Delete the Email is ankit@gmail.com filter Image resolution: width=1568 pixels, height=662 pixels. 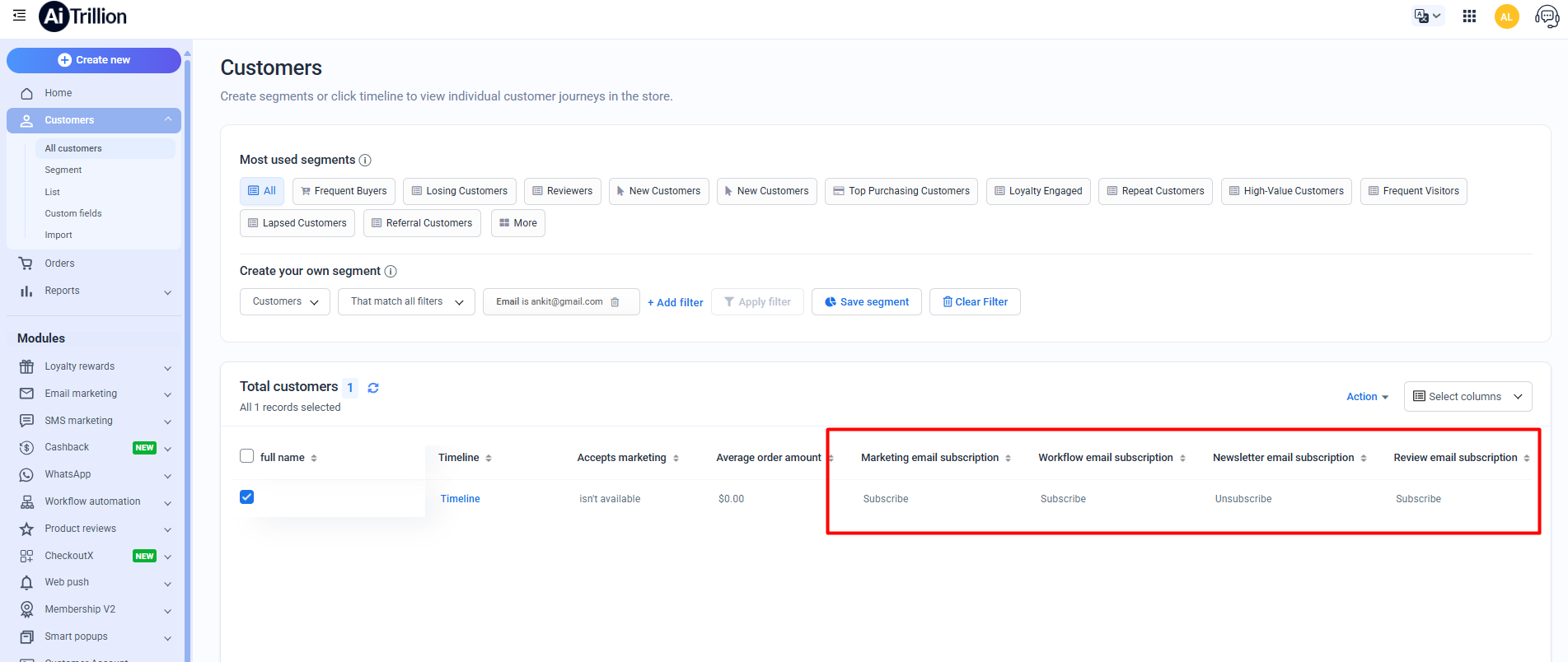(x=615, y=302)
